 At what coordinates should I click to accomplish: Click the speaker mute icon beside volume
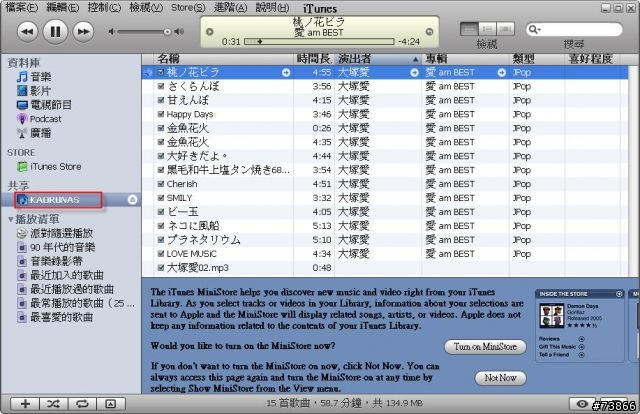point(111,31)
